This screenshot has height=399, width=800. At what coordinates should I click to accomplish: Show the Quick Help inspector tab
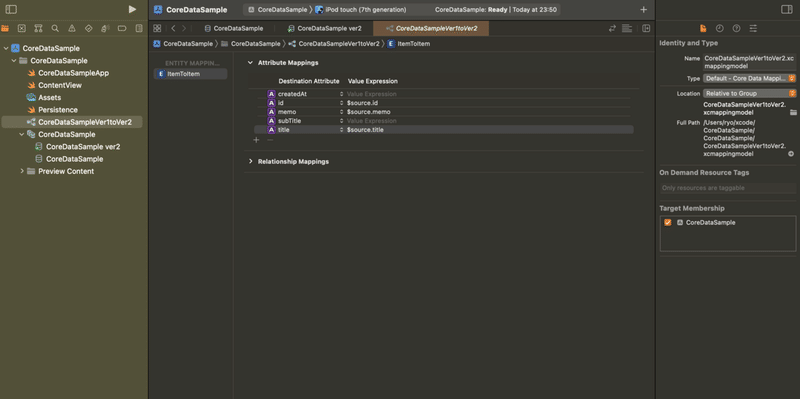pyautogui.click(x=736, y=29)
